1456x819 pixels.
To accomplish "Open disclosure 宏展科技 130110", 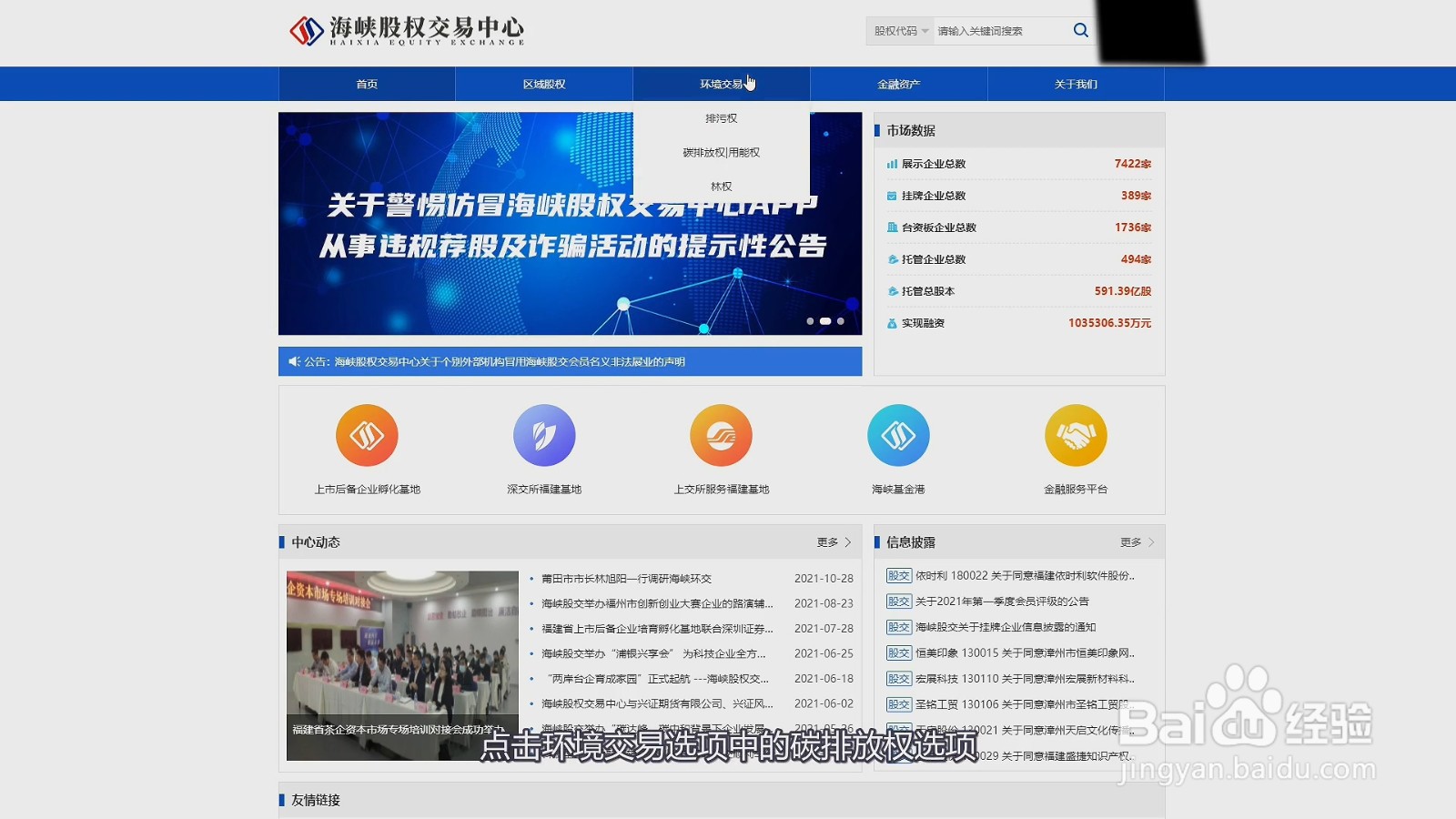I will pyautogui.click(x=1026, y=679).
